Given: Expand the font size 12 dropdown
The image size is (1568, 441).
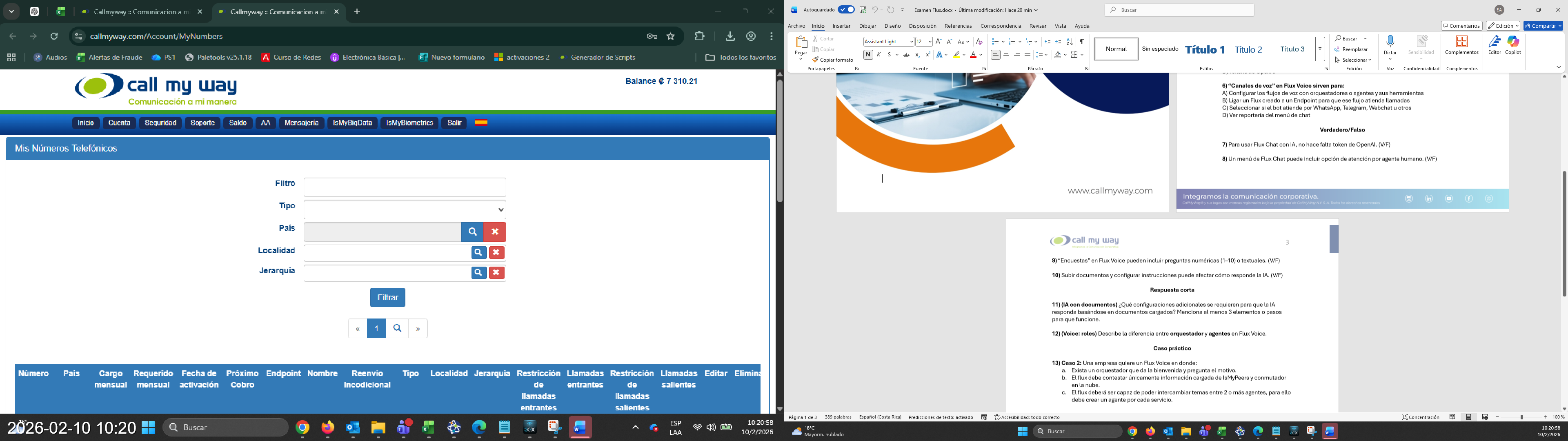Looking at the screenshot, I should [x=930, y=42].
